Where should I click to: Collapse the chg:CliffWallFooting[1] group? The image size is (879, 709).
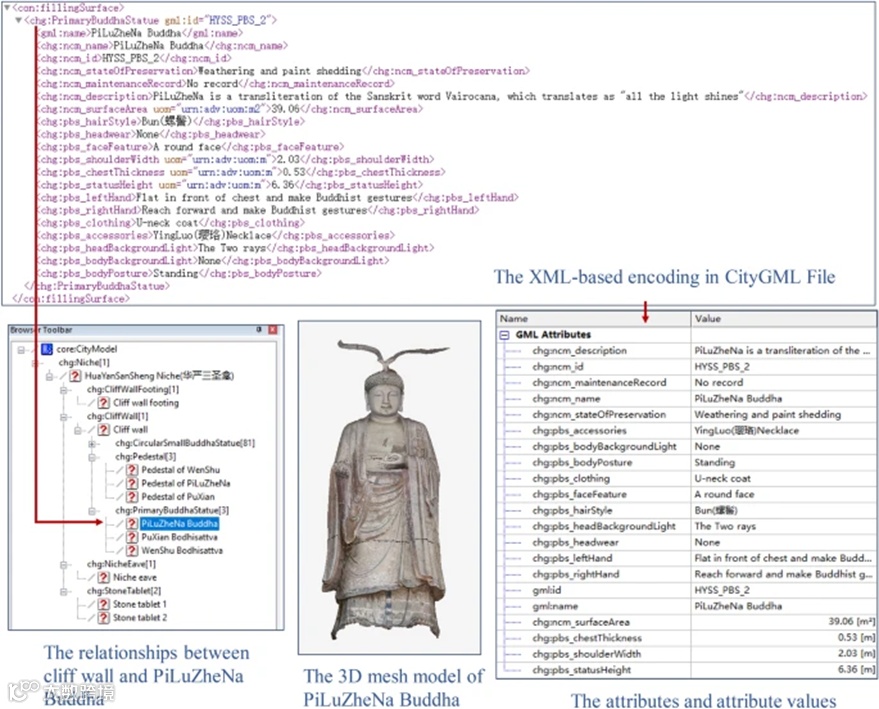coord(63,390)
